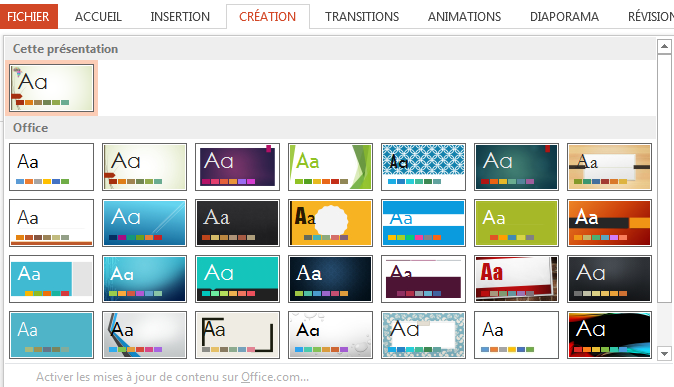Select the current presentation theme thumbnail
Viewport: 674px width, 387px height.
(52, 88)
